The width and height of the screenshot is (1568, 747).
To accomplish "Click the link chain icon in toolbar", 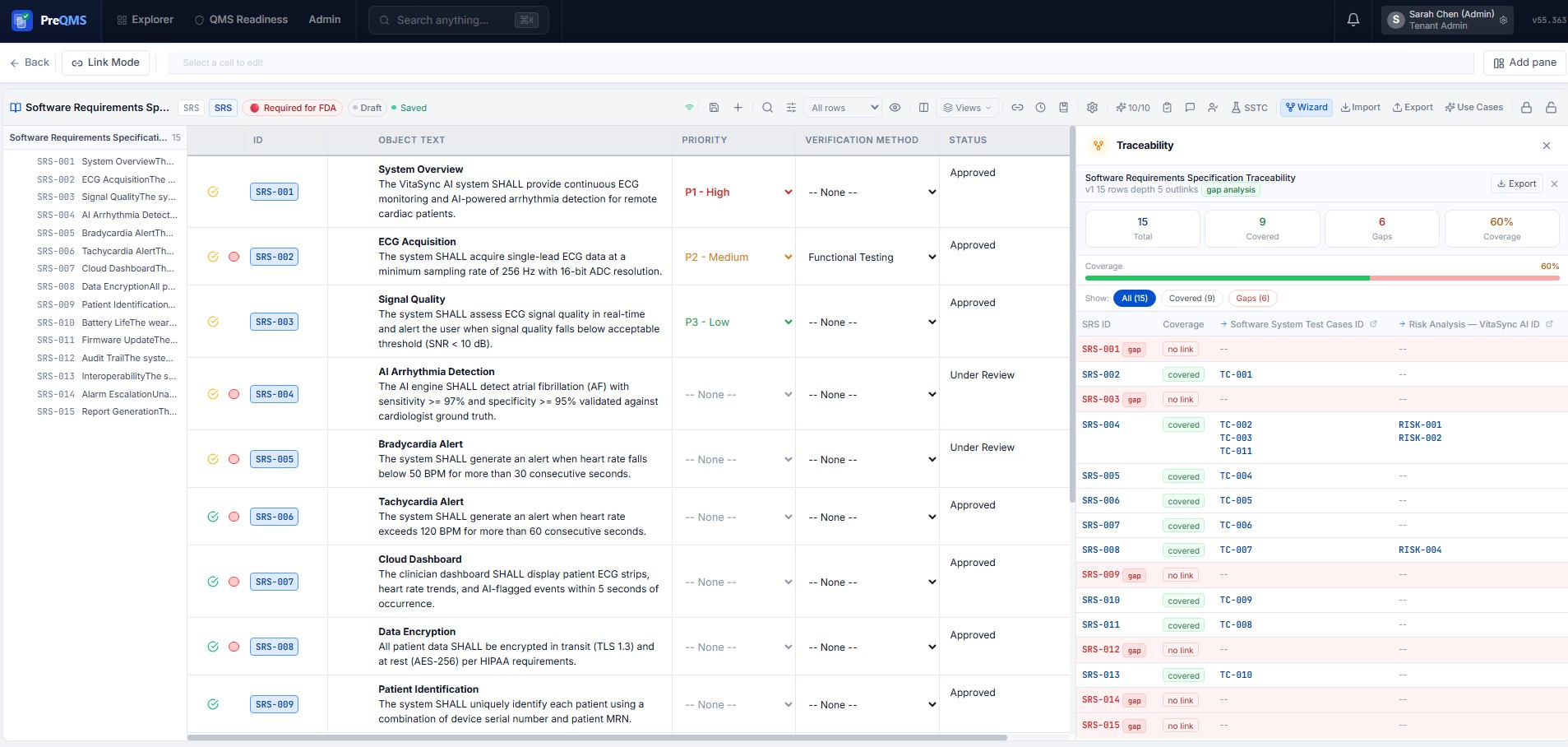I will pyautogui.click(x=1017, y=108).
